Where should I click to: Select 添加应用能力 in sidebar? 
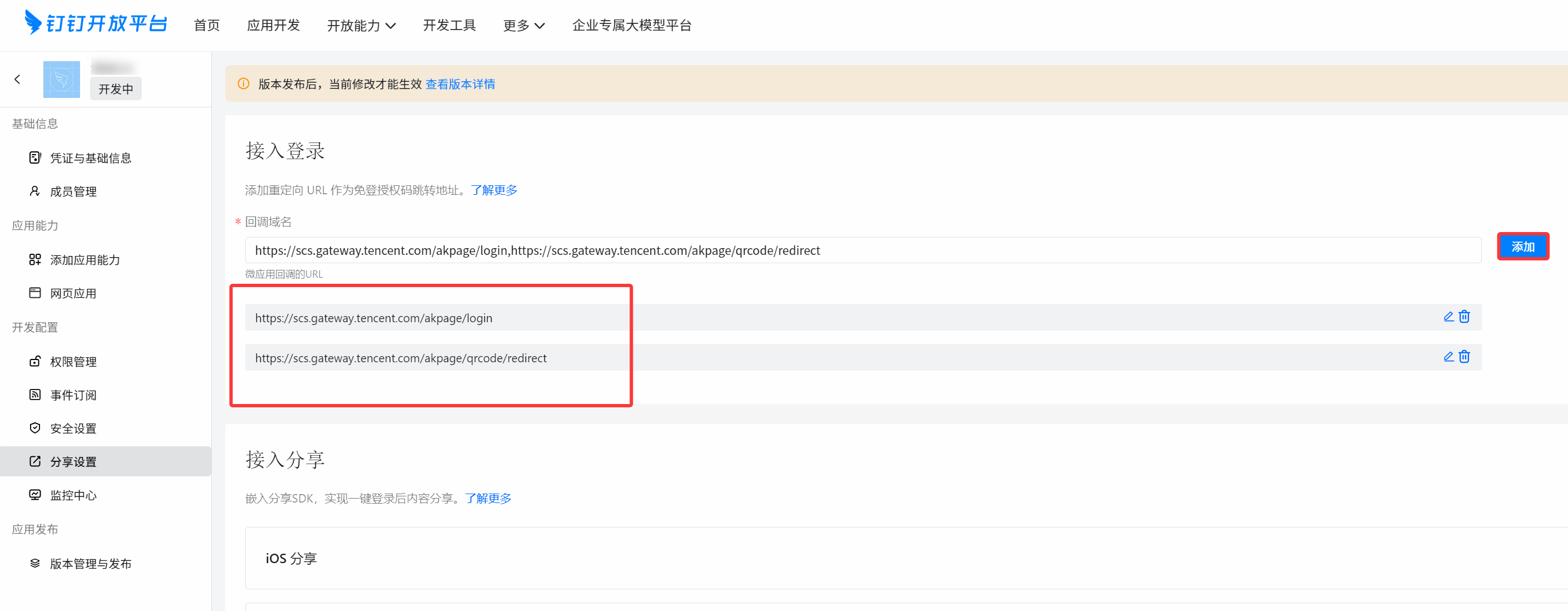[x=85, y=260]
